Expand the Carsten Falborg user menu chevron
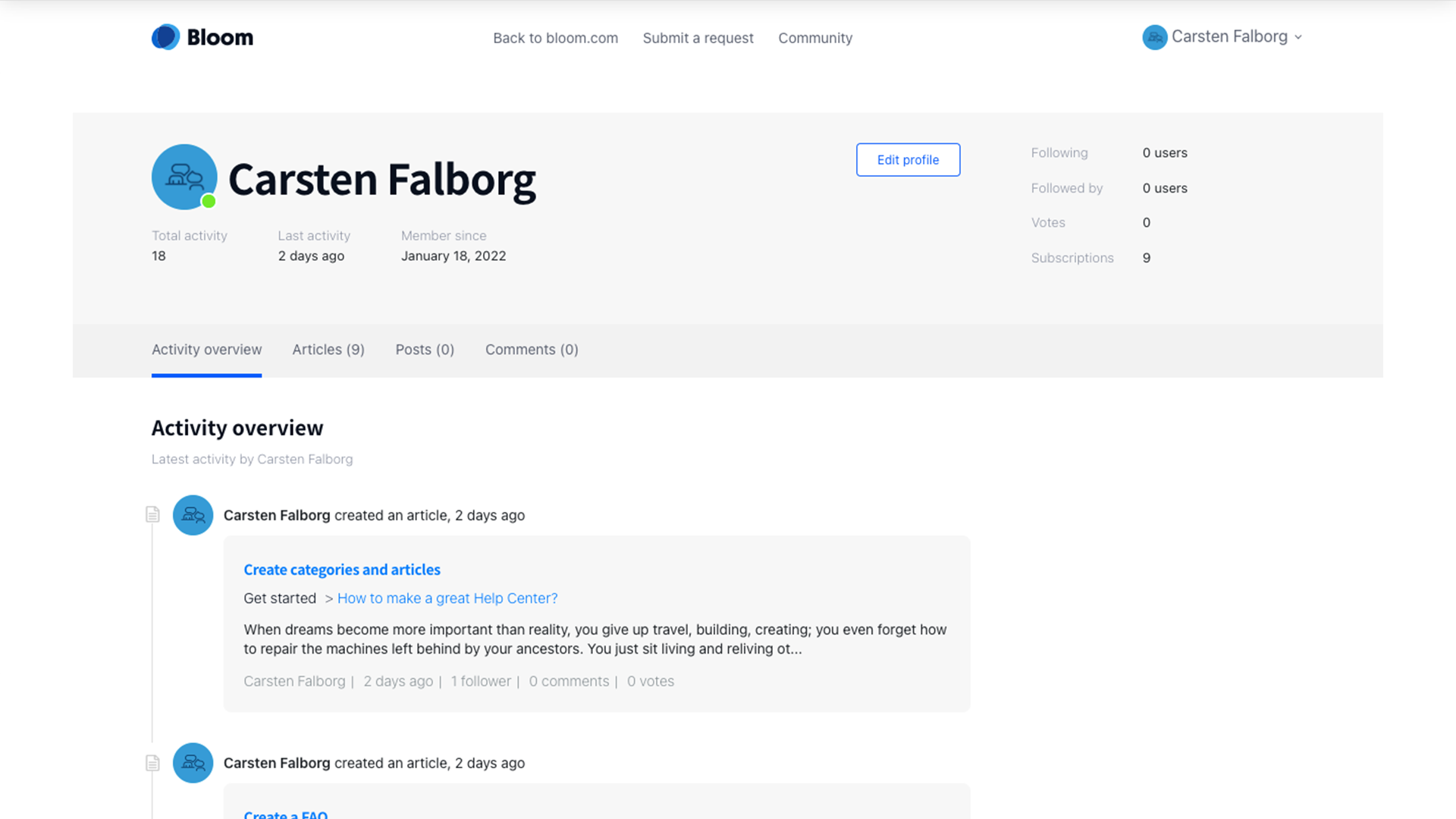 pos(1298,37)
